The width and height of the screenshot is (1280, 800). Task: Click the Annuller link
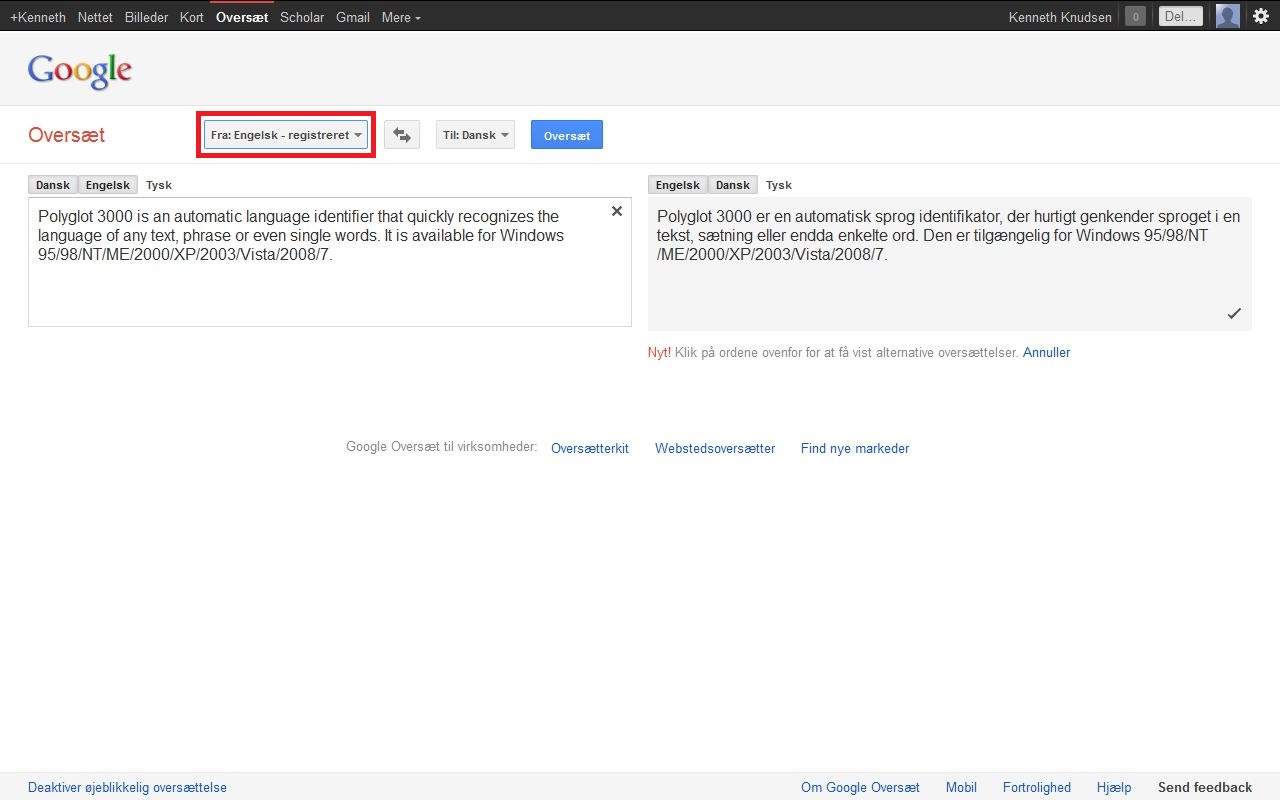(x=1046, y=352)
